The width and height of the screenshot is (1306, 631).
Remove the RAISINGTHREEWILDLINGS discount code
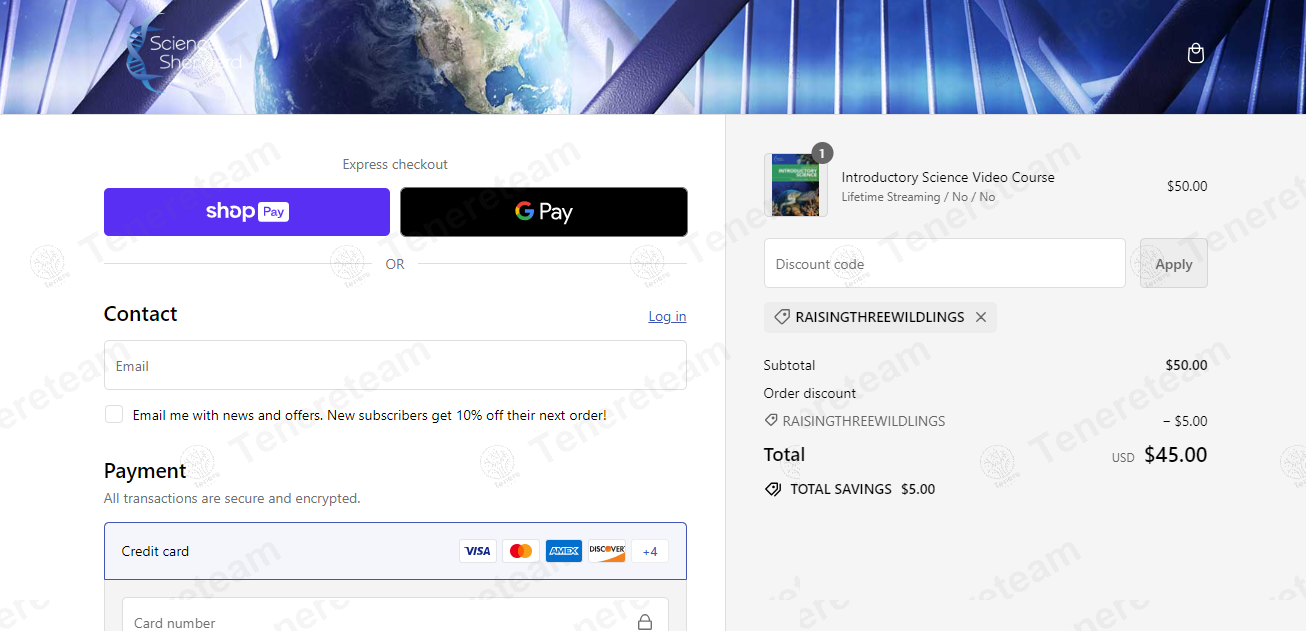pos(981,317)
